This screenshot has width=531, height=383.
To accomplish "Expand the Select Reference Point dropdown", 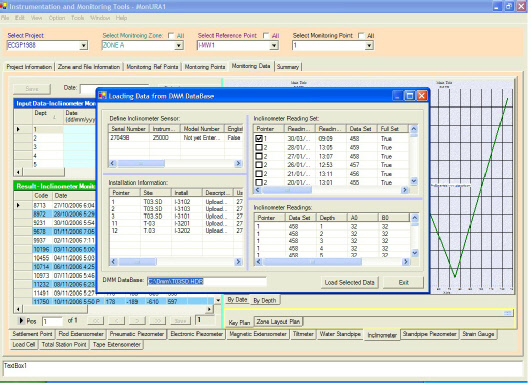I will 274,45.
